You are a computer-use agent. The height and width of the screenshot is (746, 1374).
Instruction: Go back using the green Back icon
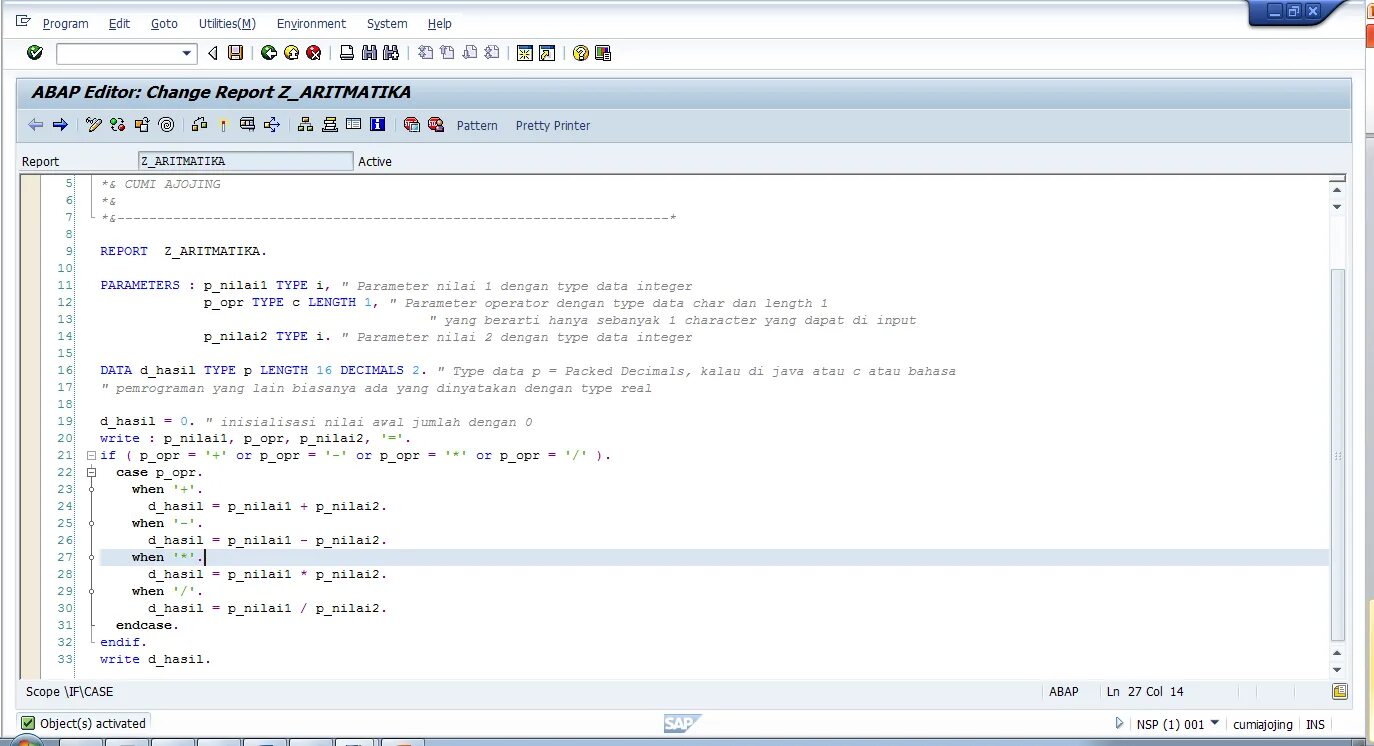pyautogui.click(x=268, y=53)
